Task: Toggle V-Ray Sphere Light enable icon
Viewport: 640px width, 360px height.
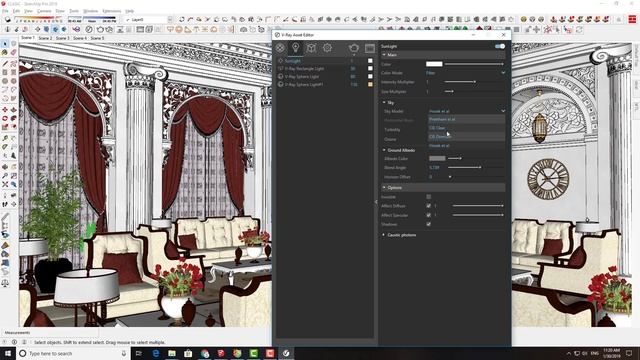Action: [x=280, y=76]
